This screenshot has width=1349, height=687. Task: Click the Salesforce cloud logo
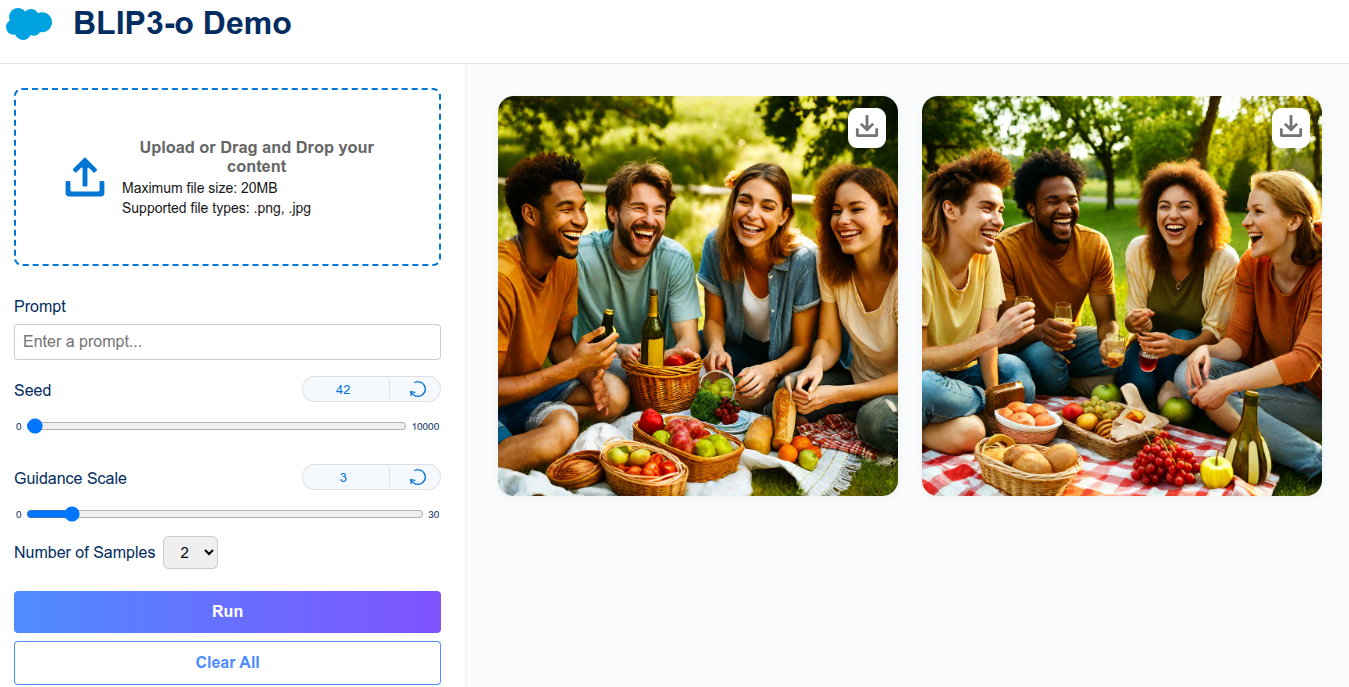pyautogui.click(x=29, y=23)
